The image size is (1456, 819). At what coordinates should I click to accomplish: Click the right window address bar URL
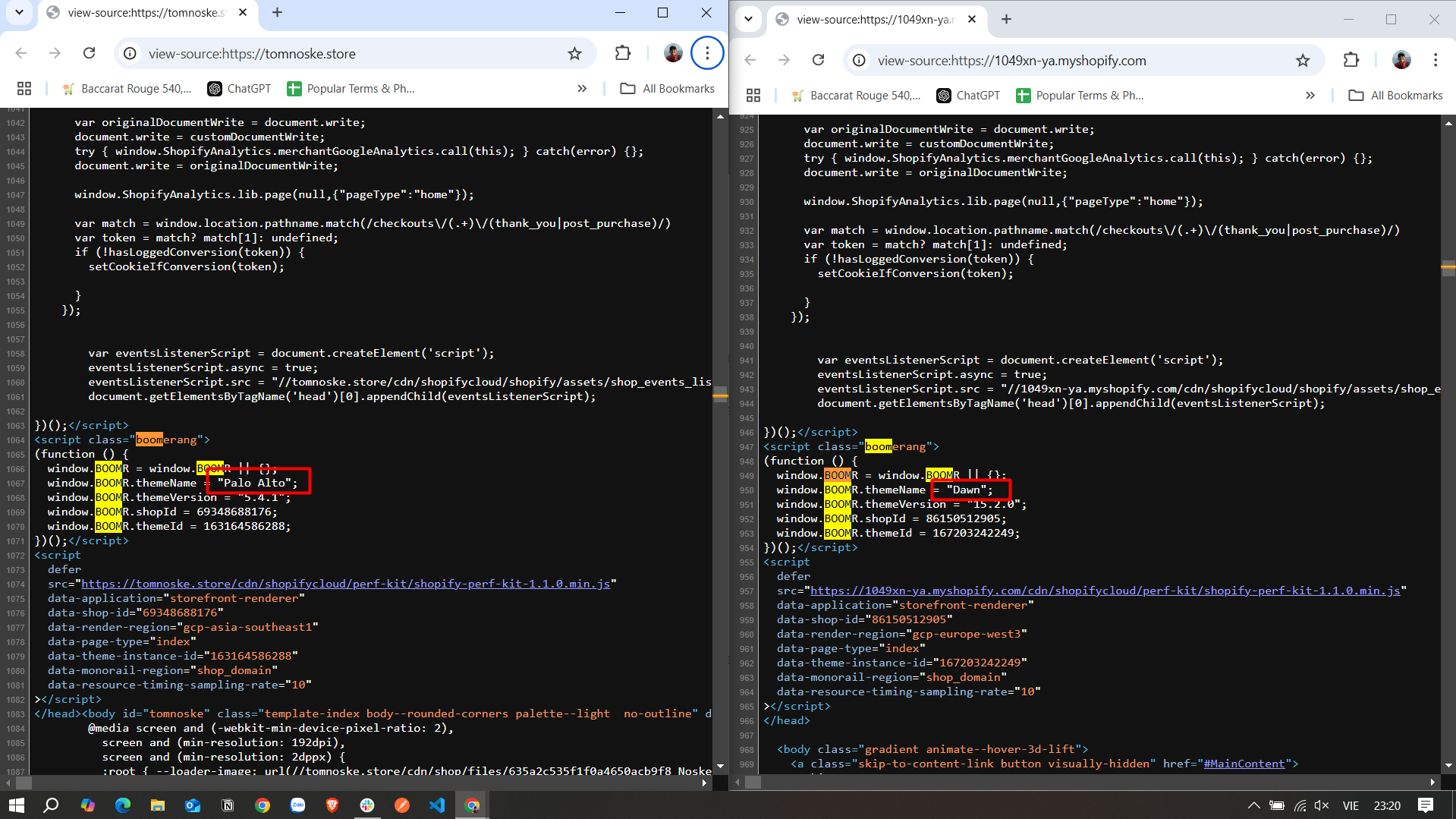tap(1011, 60)
